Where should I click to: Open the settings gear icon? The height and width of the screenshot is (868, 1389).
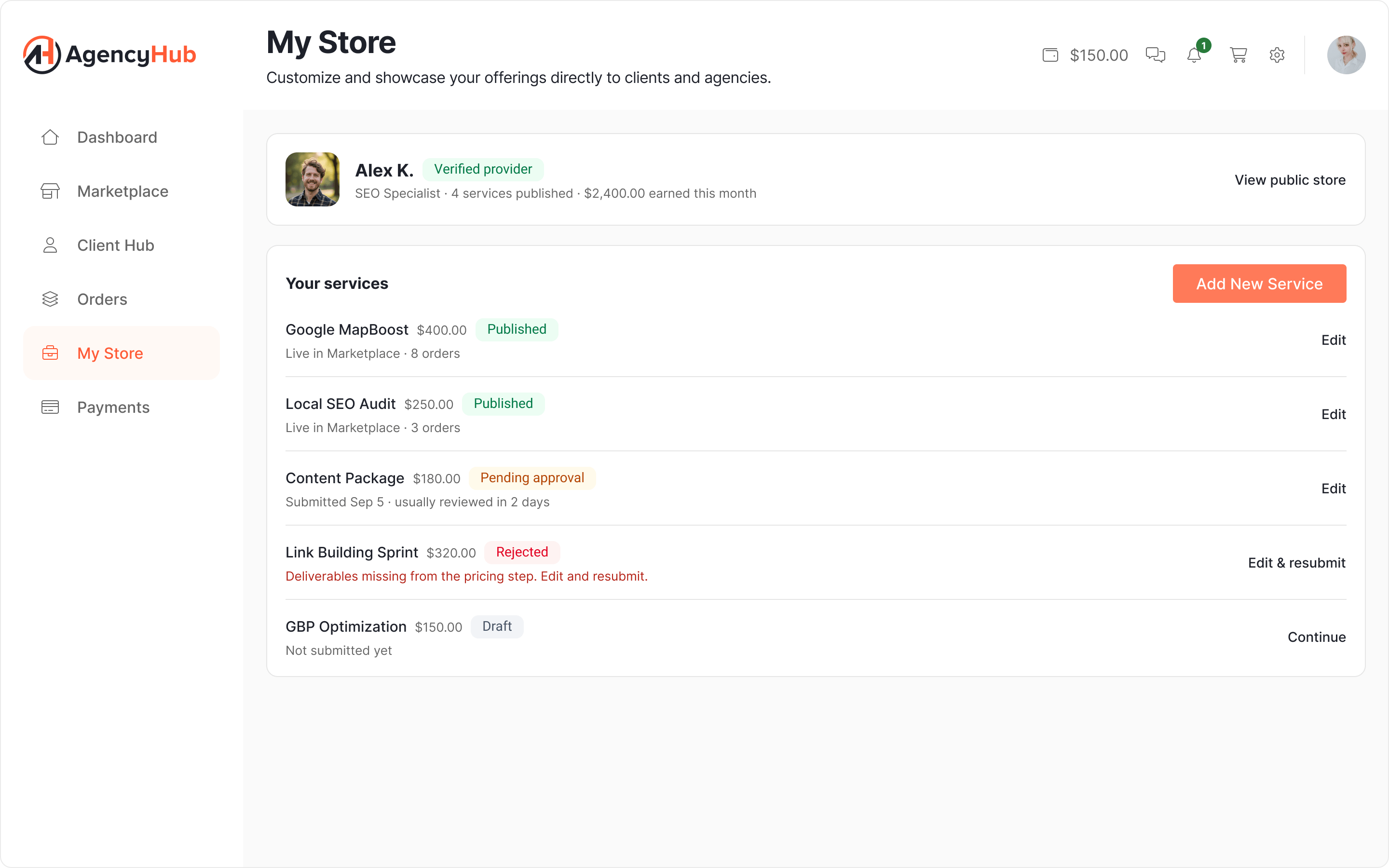click(x=1277, y=55)
